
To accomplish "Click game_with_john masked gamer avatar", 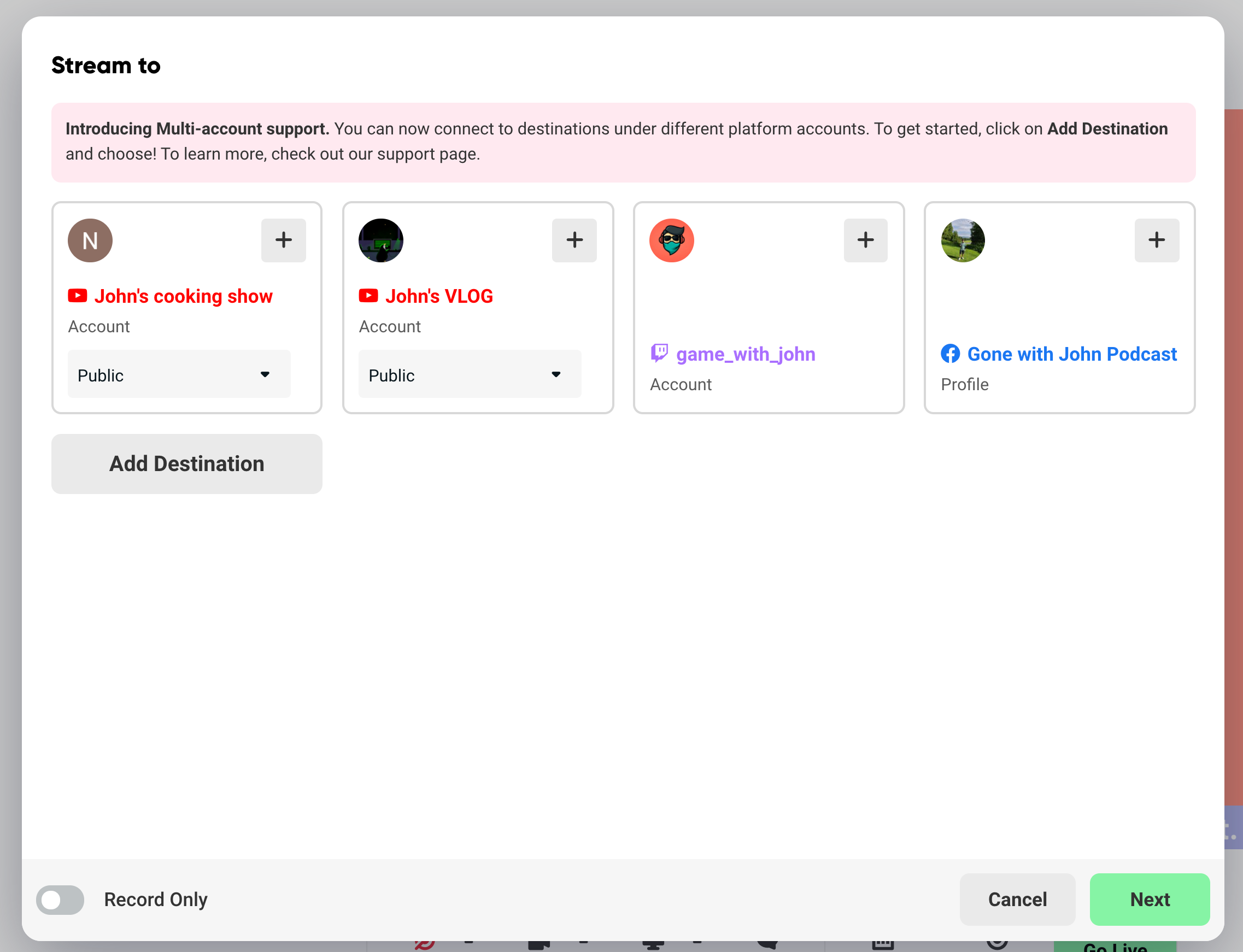I will coord(672,240).
